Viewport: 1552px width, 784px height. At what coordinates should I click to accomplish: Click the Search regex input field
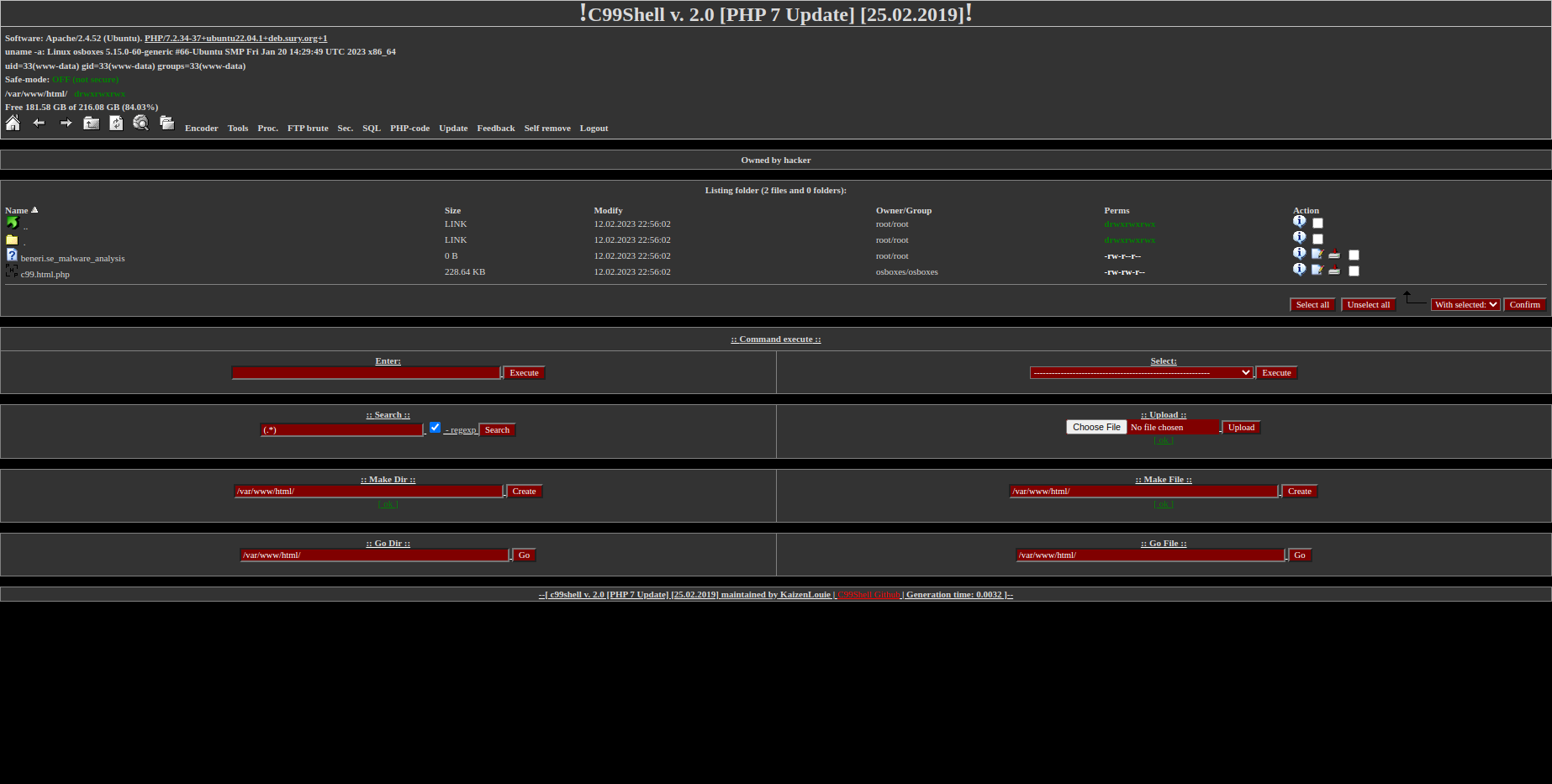(342, 430)
